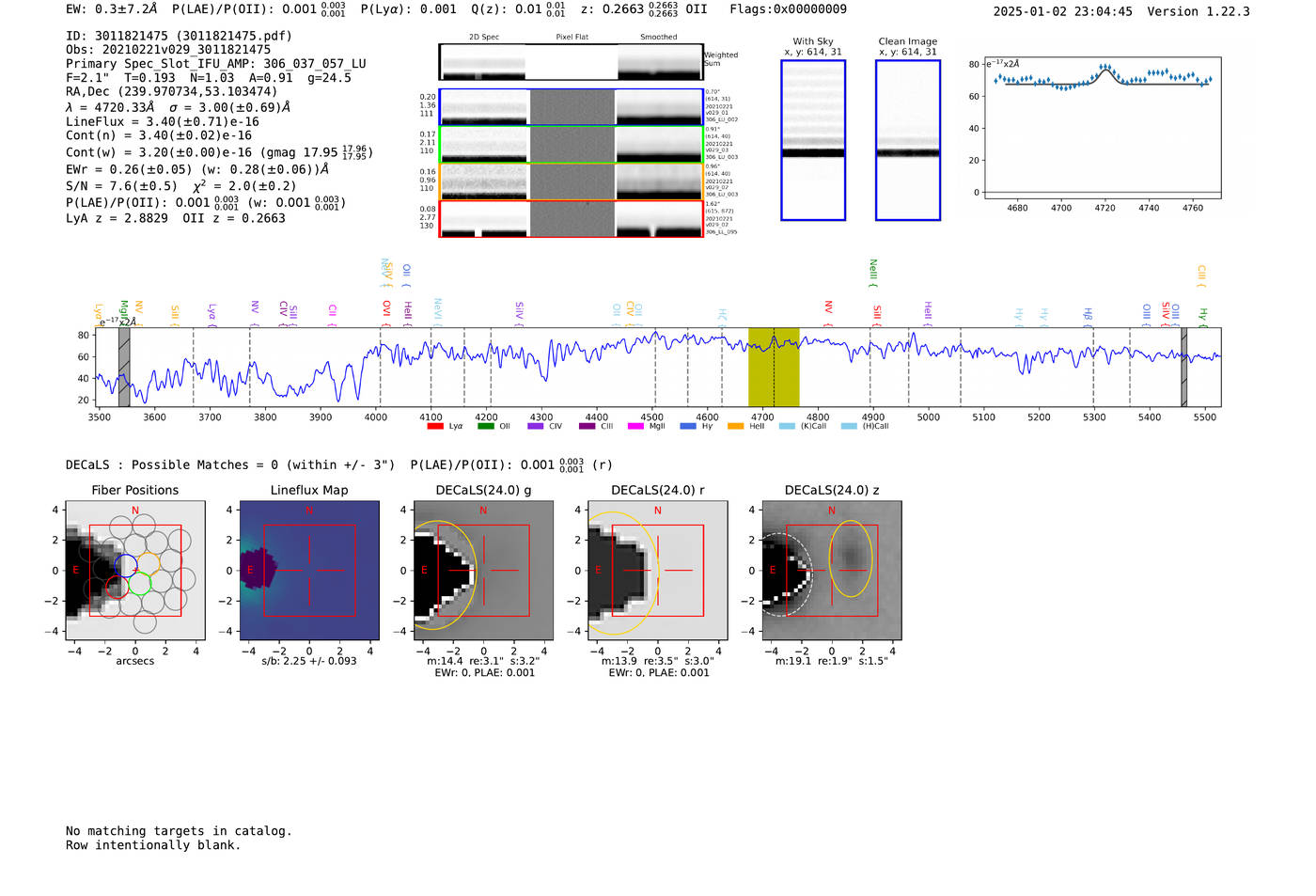Click the m:13.9 re:3.5" s:3.0" caption
This screenshot has width=1316, height=896.
point(658,661)
